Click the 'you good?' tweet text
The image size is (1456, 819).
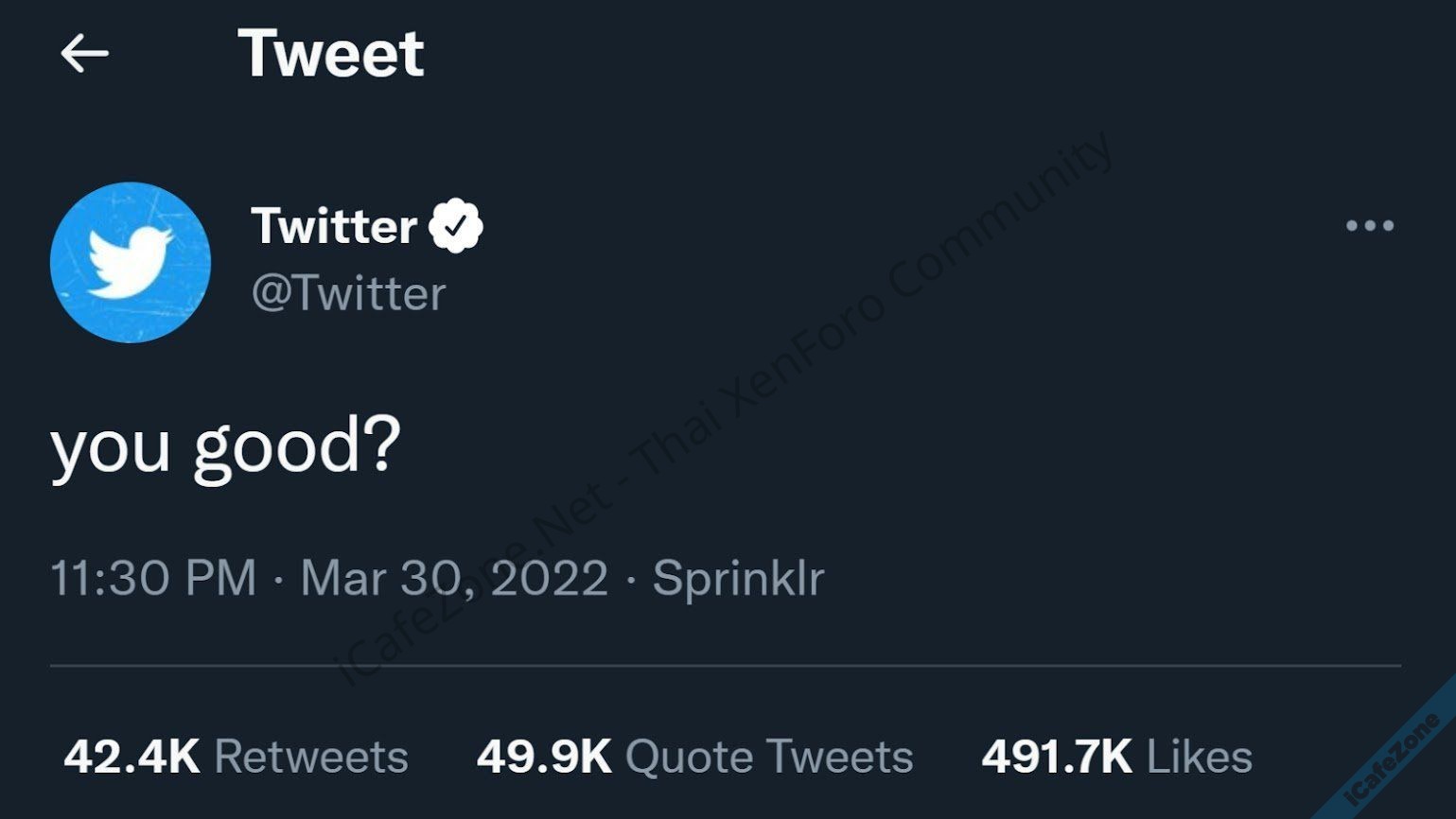click(225, 446)
